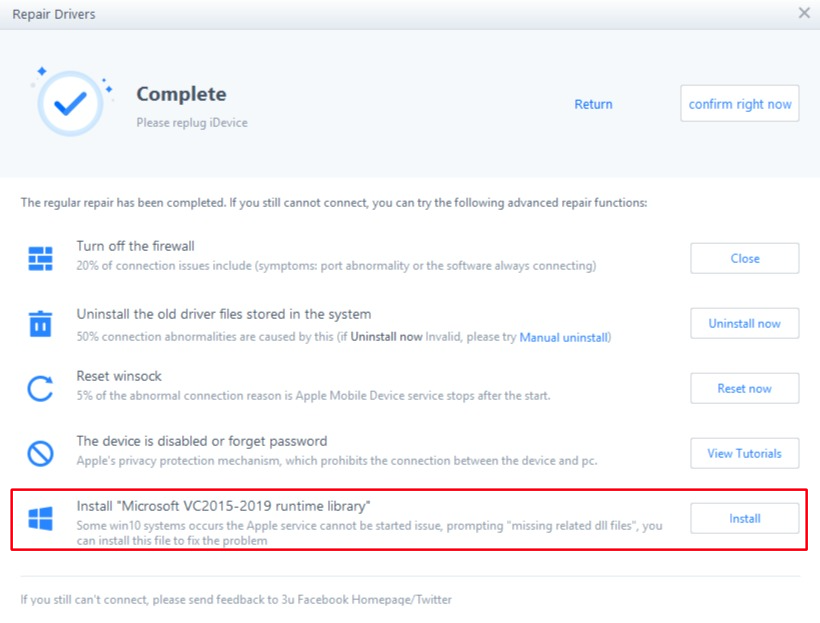Screen dimensions: 820x623
Task: Click the Windows logo runtime library icon
Action: [40, 518]
